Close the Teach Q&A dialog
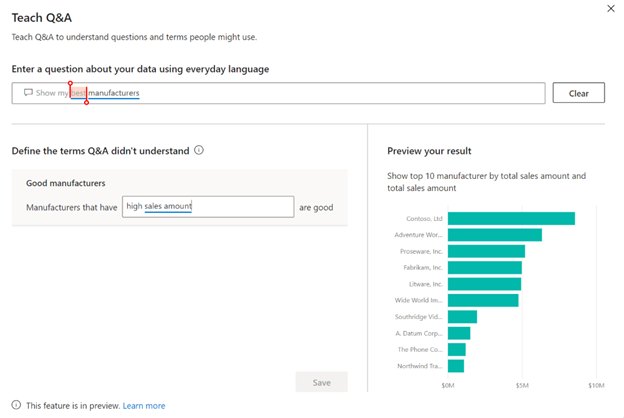This screenshot has height=418, width=624. coord(611,9)
